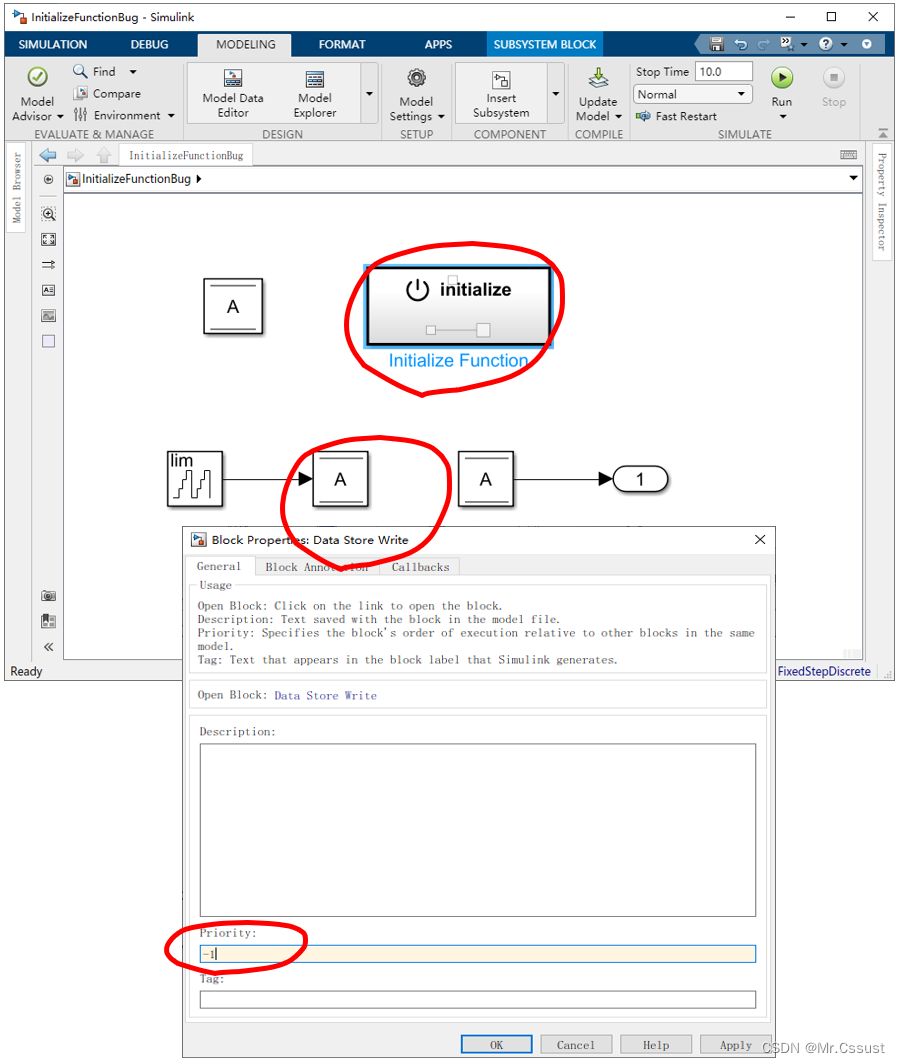
Task: Open the Callbacks tab in Block Properties
Action: (x=420, y=567)
